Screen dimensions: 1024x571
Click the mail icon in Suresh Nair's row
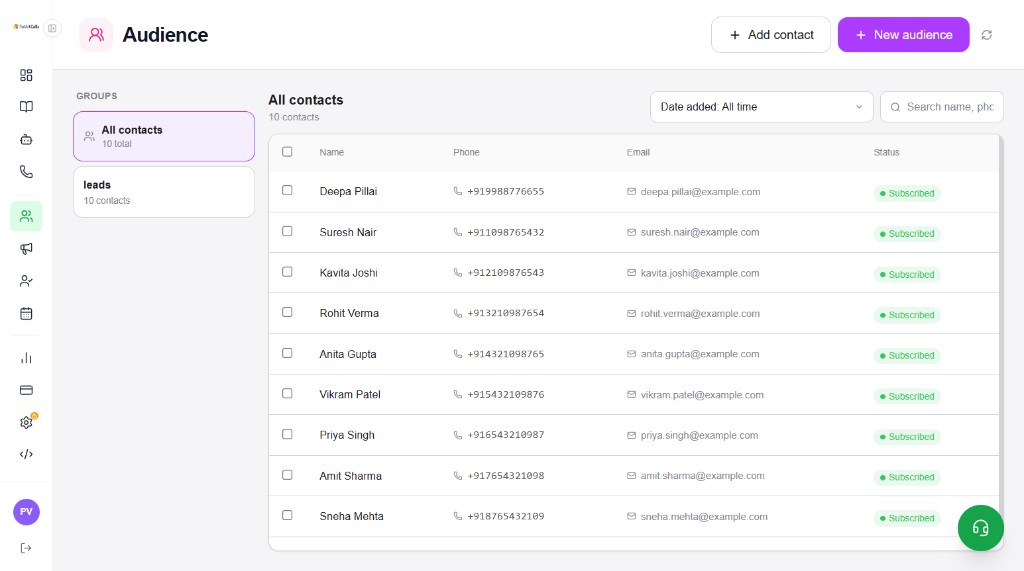(x=632, y=232)
